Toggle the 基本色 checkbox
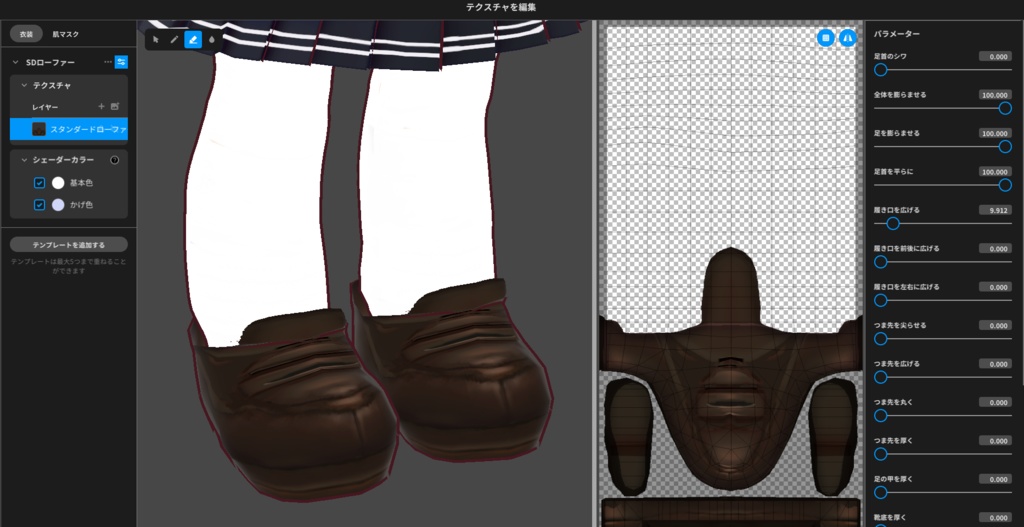The width and height of the screenshot is (1024, 527). point(39,183)
